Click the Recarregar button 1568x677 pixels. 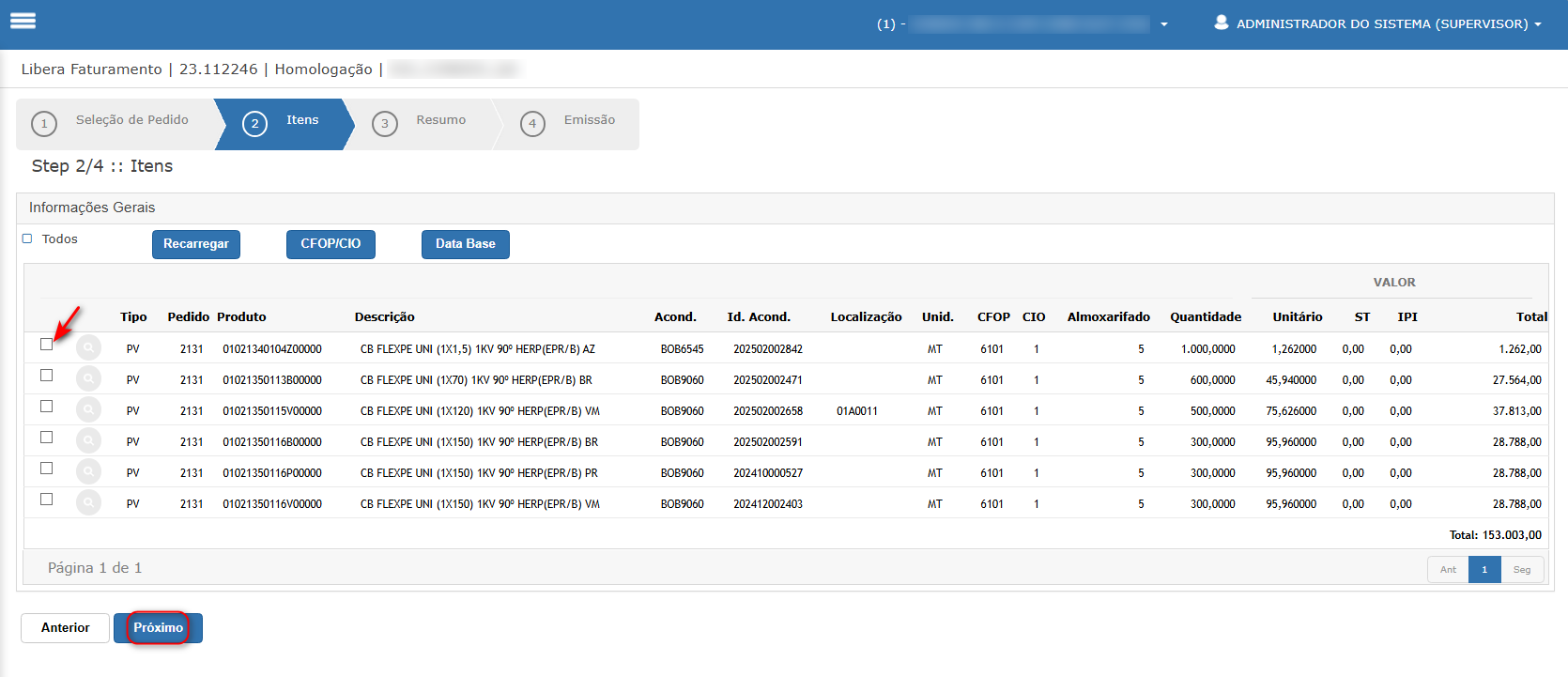(196, 244)
